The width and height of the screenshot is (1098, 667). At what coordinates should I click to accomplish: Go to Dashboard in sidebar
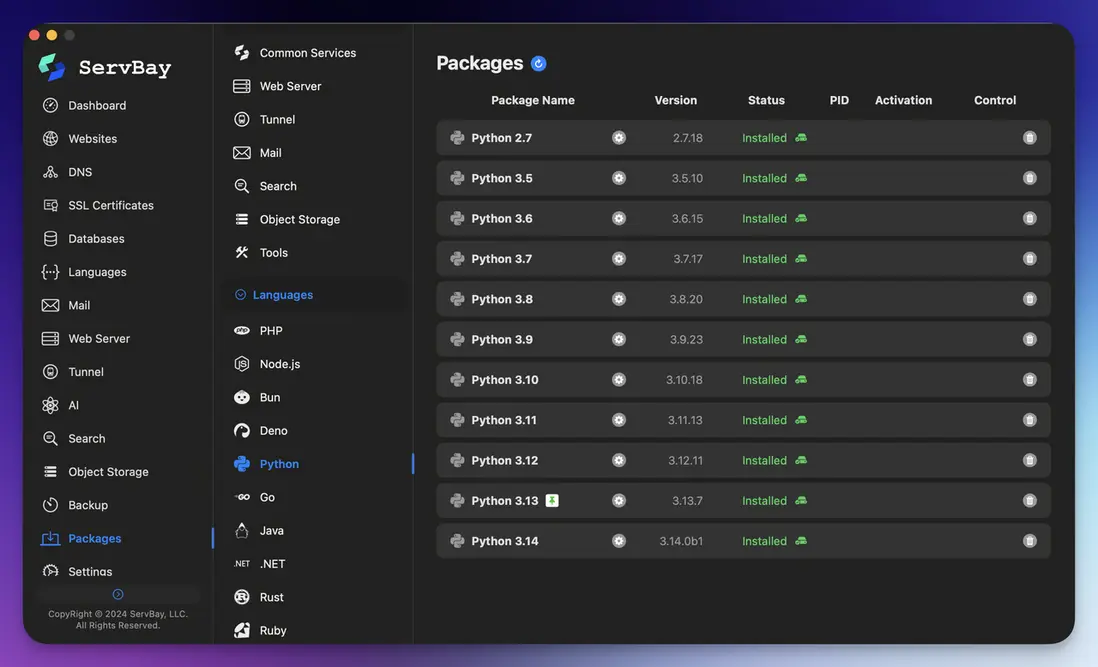pos(96,106)
